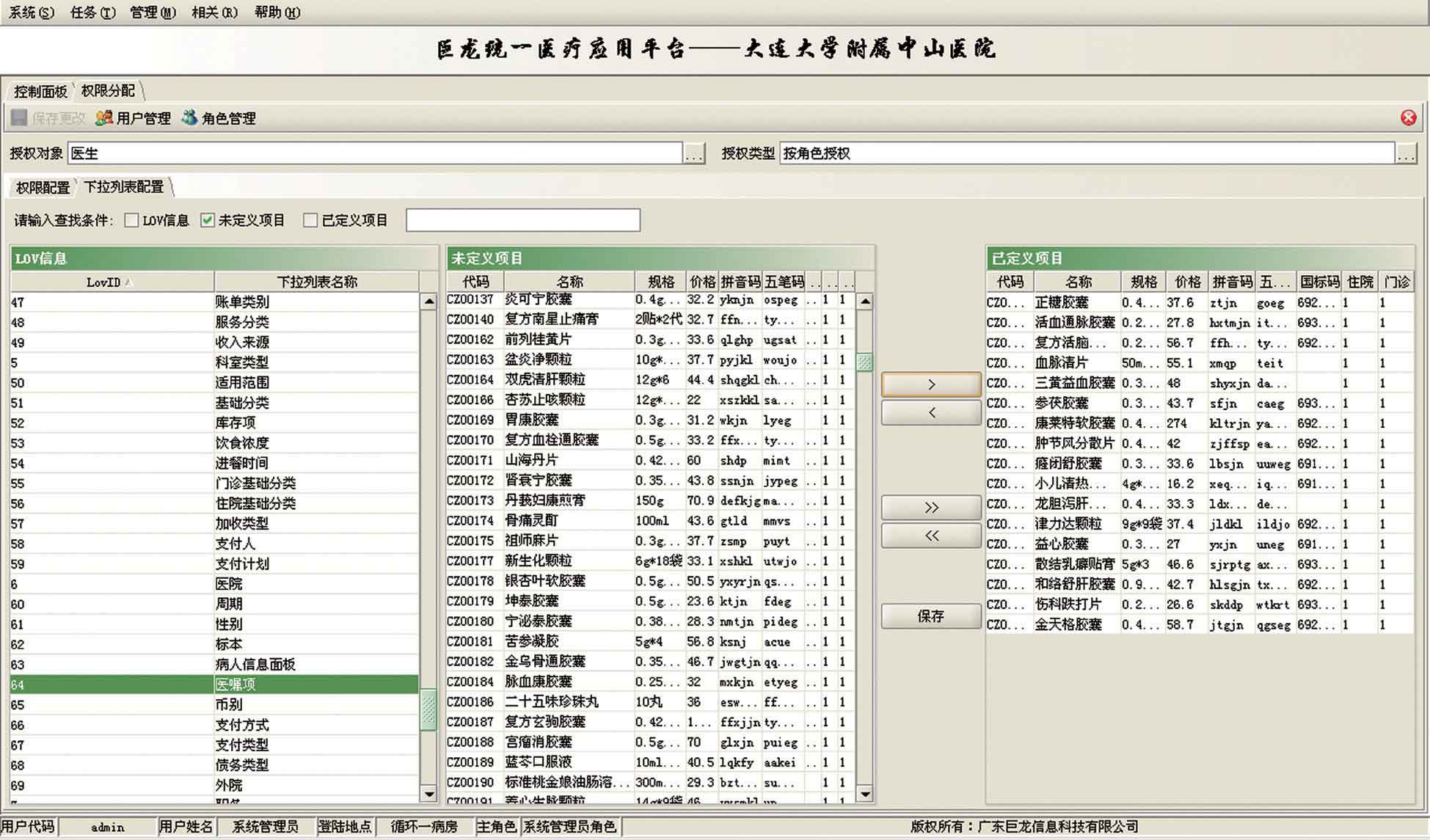This screenshot has height=840, width=1430.
Task: Toggle the LOV信息 search checkbox
Action: click(131, 220)
